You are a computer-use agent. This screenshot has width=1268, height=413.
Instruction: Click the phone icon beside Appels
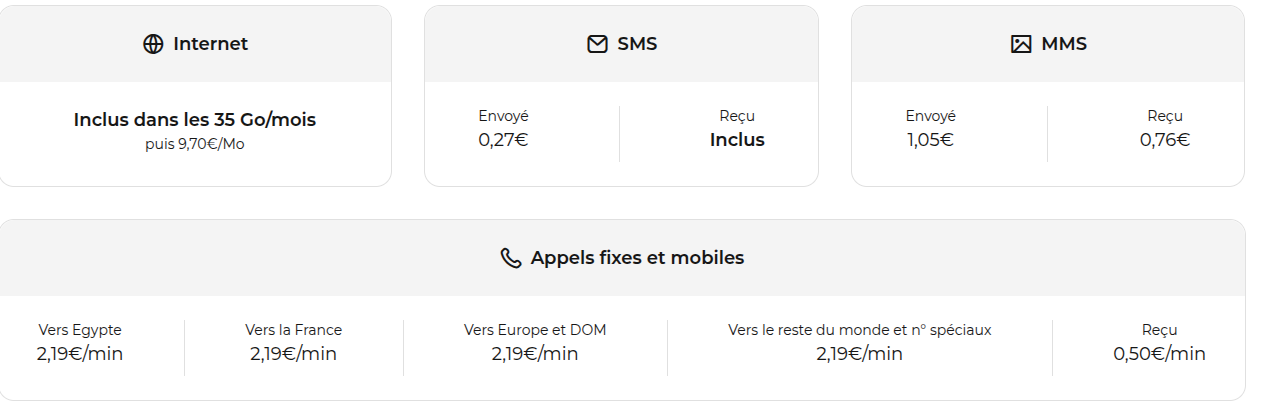pyautogui.click(x=511, y=258)
